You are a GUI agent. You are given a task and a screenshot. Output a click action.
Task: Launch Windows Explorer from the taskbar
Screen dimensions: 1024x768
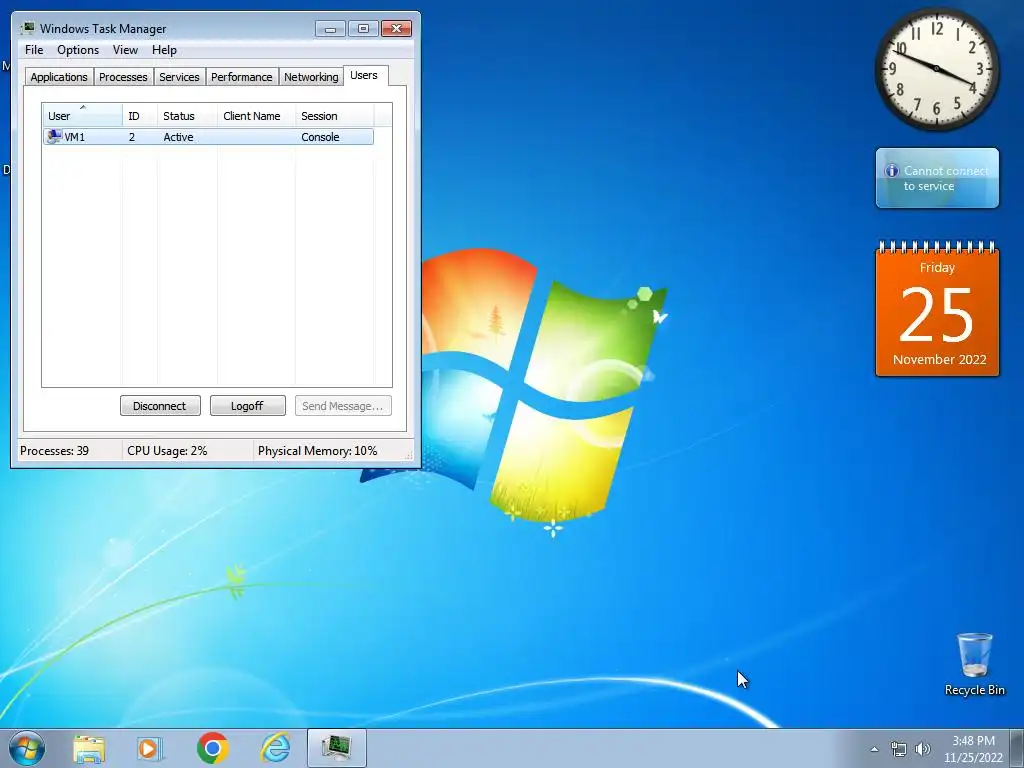click(x=89, y=748)
